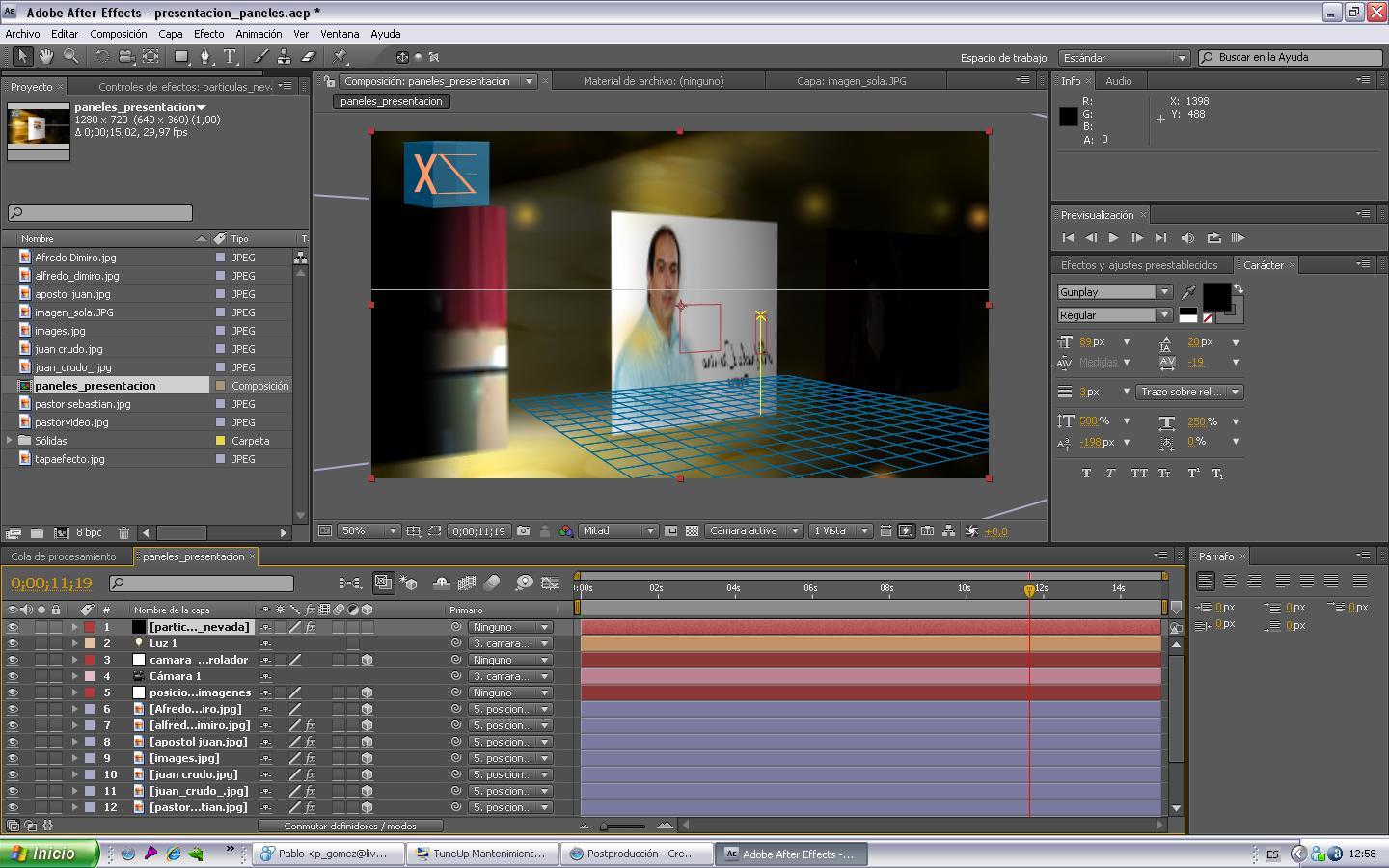The width and height of the screenshot is (1389, 868).
Task: Expand the Sólidas folder
Action: point(11,441)
